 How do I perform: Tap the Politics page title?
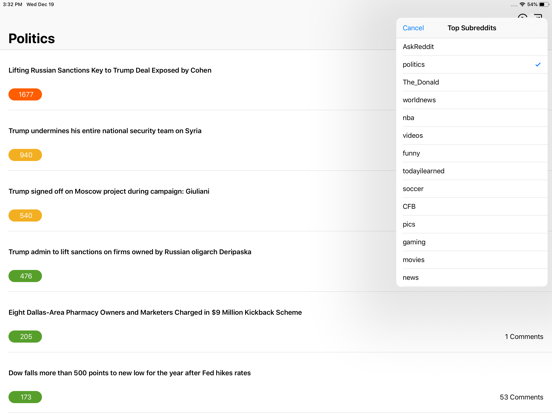click(x=32, y=39)
